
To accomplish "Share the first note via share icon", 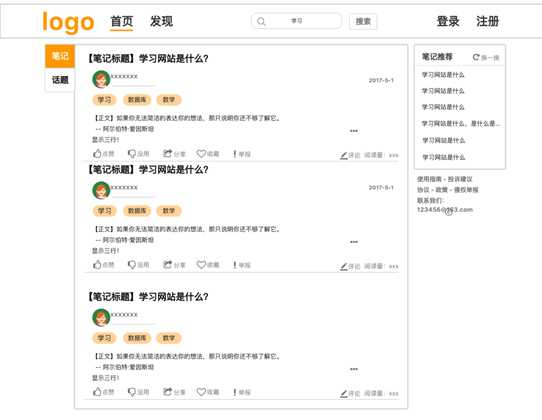I will pos(167,153).
